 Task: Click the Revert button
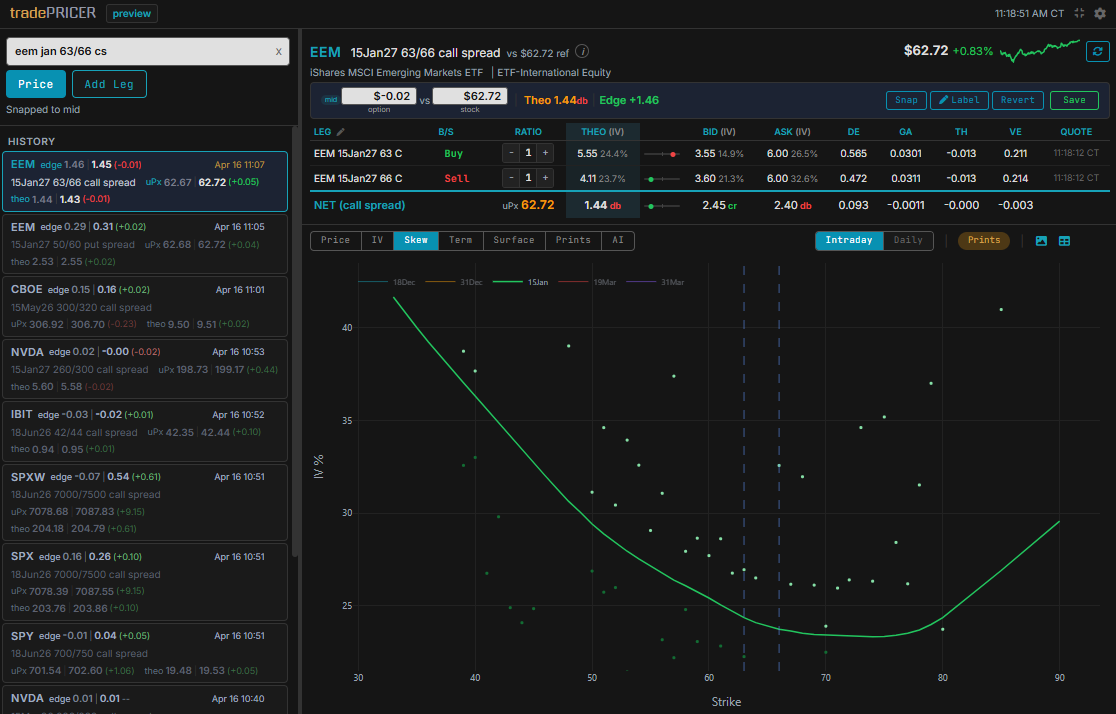pos(1018,100)
